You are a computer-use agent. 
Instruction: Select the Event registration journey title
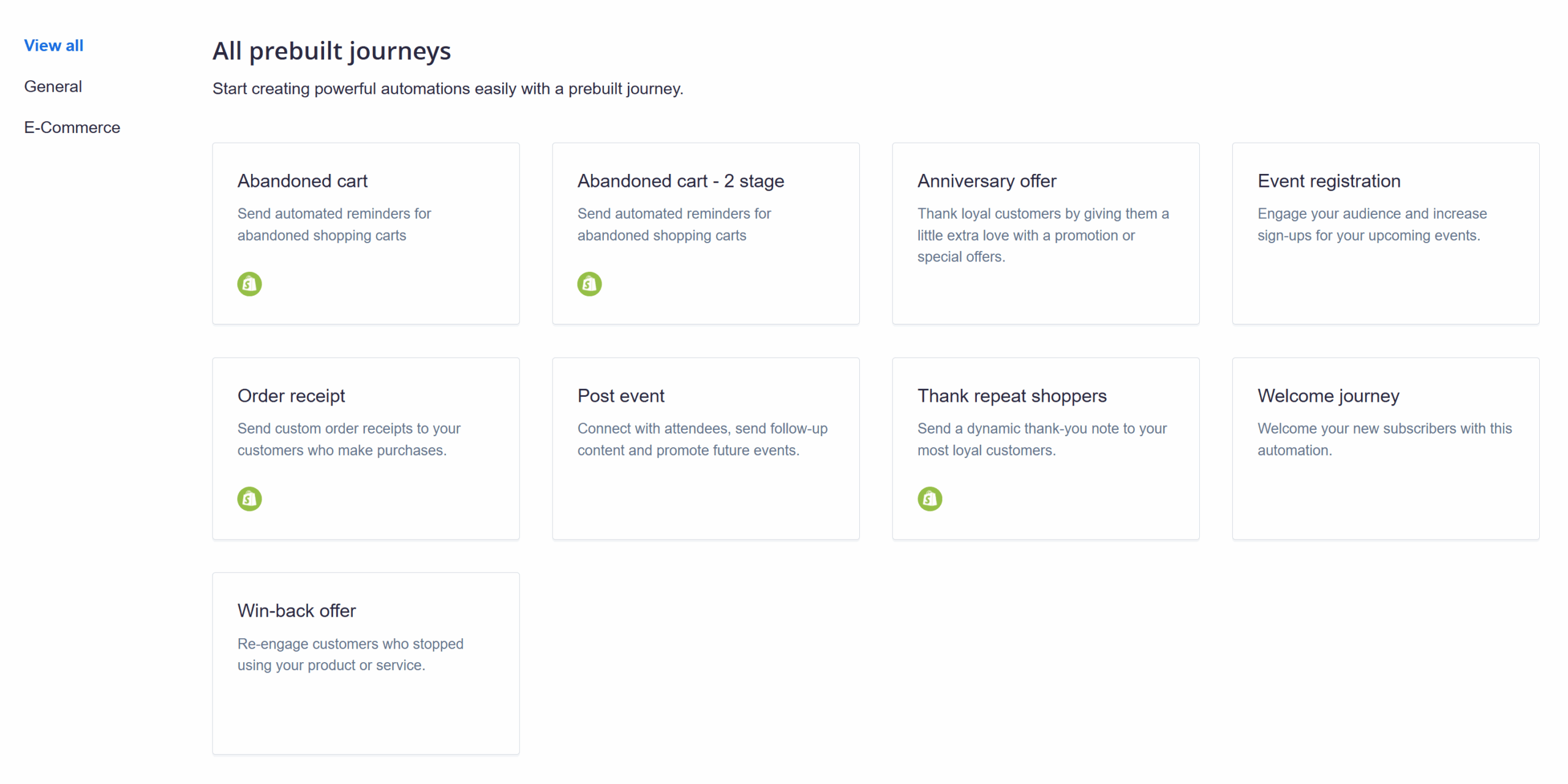coord(1329,181)
